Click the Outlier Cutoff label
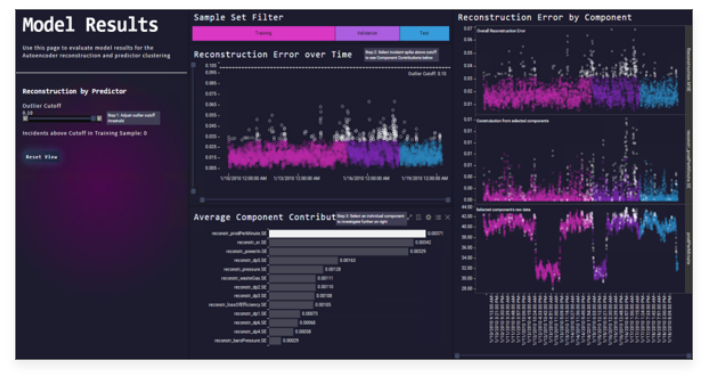Image resolution: width=708 pixels, height=381 pixels. tap(42, 106)
